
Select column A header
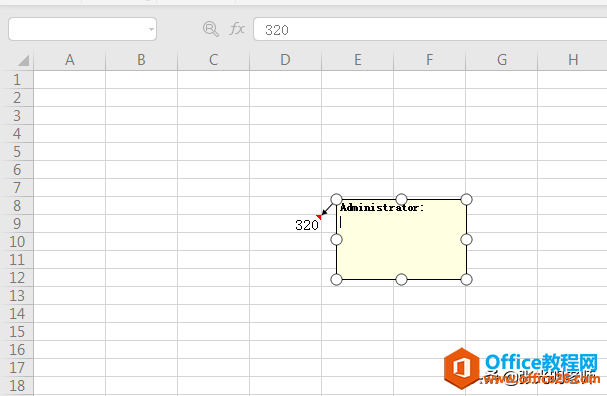(70, 60)
